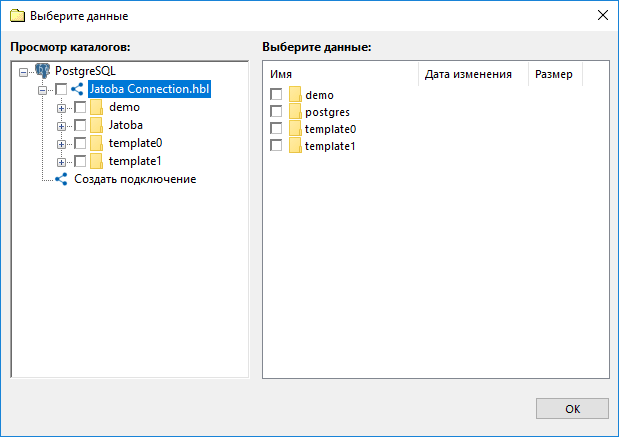The width and height of the screenshot is (619, 437).
Task: Select the template0 label in the tree
Action: coord(135,143)
